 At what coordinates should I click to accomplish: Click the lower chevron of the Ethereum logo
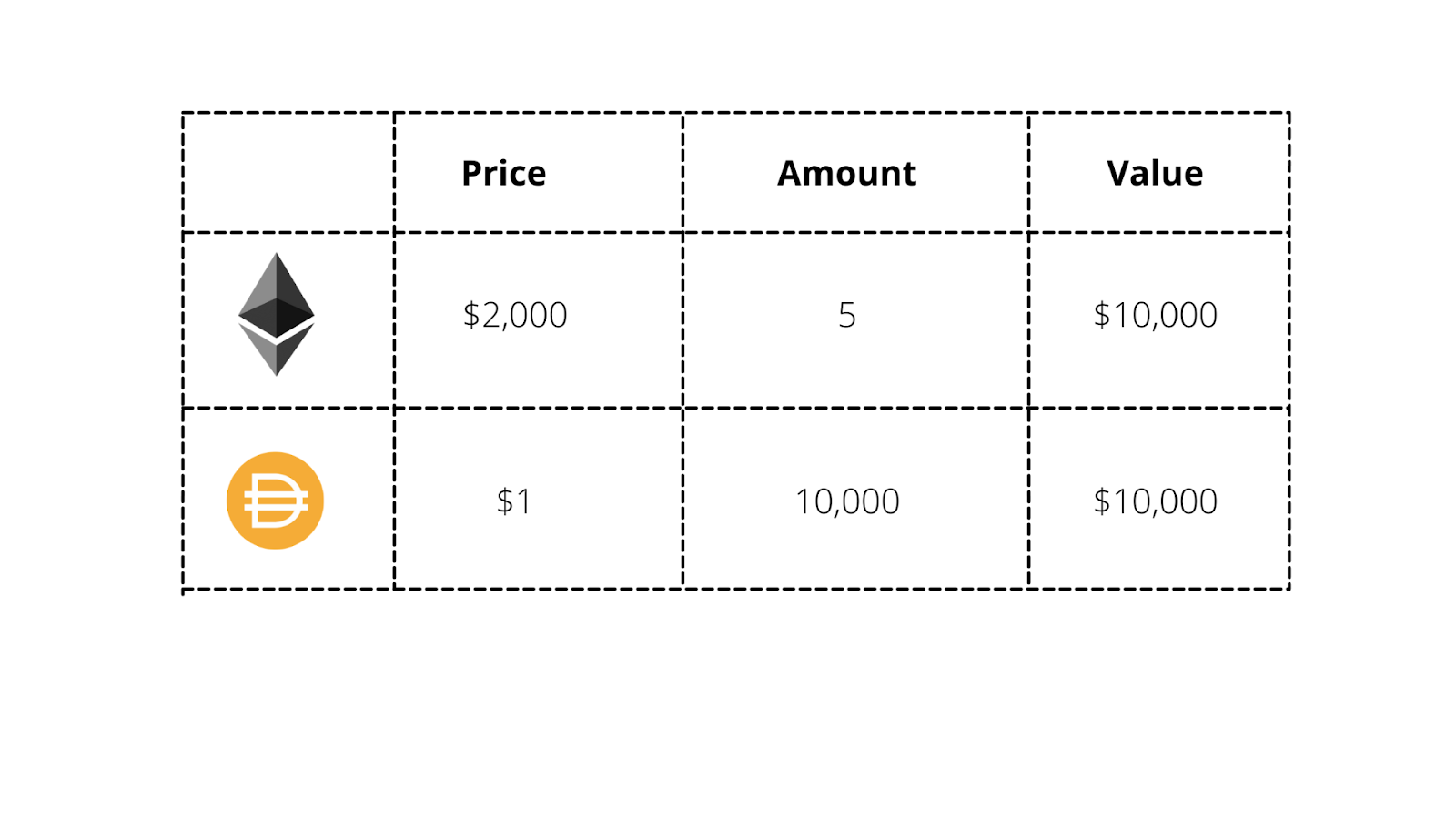(x=276, y=350)
